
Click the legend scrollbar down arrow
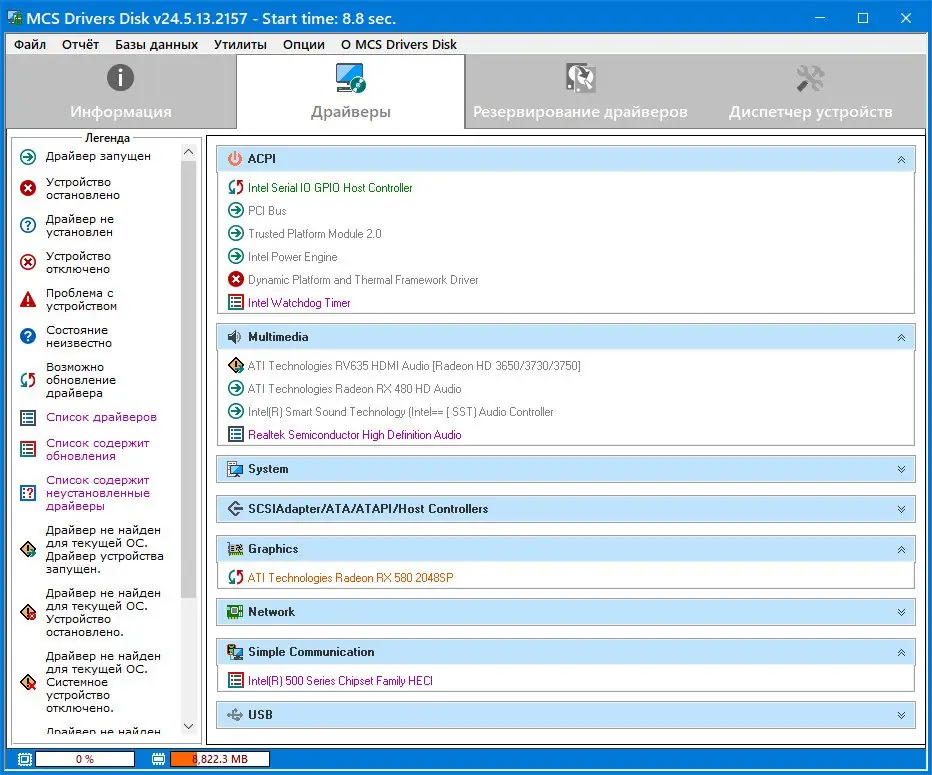click(188, 726)
